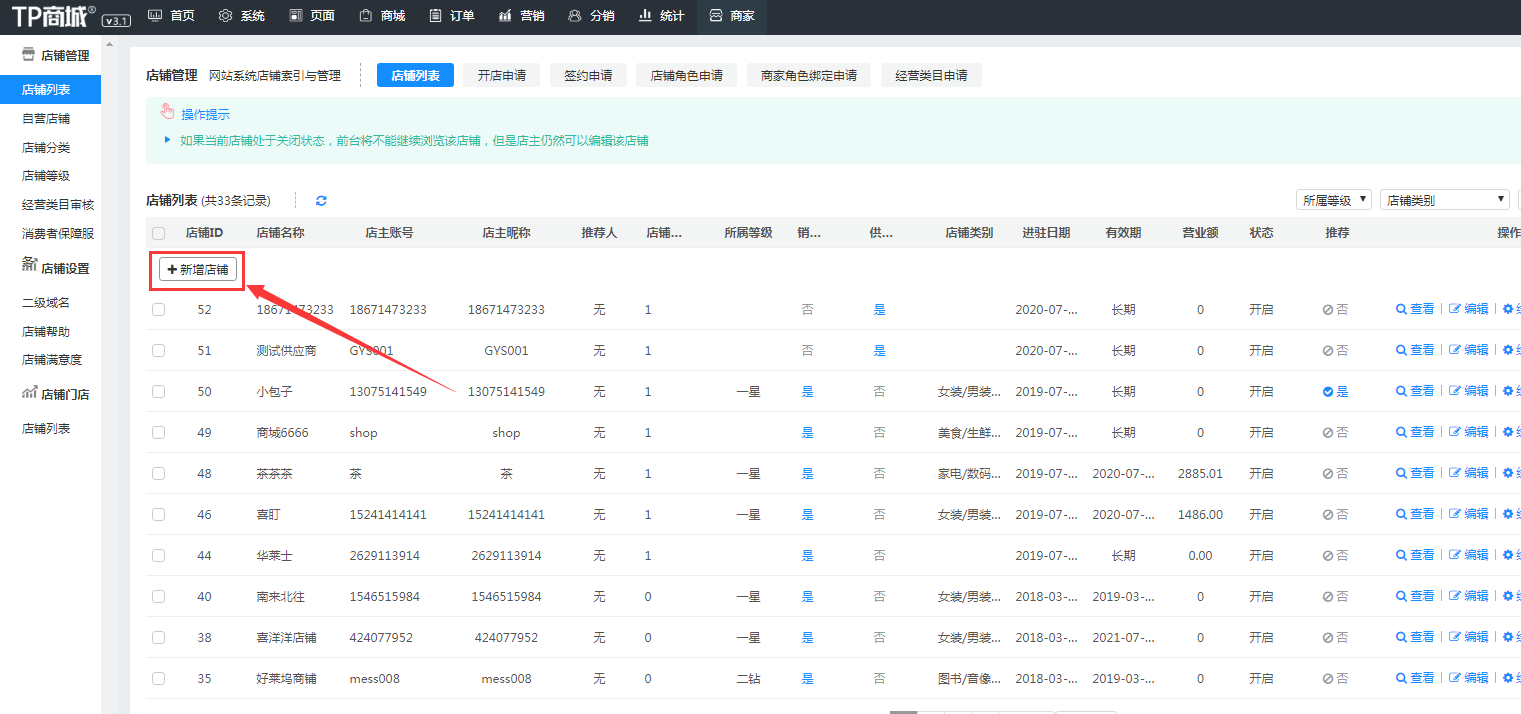
Task: Expand the 店铺类别 dropdown filter
Action: [1444, 200]
